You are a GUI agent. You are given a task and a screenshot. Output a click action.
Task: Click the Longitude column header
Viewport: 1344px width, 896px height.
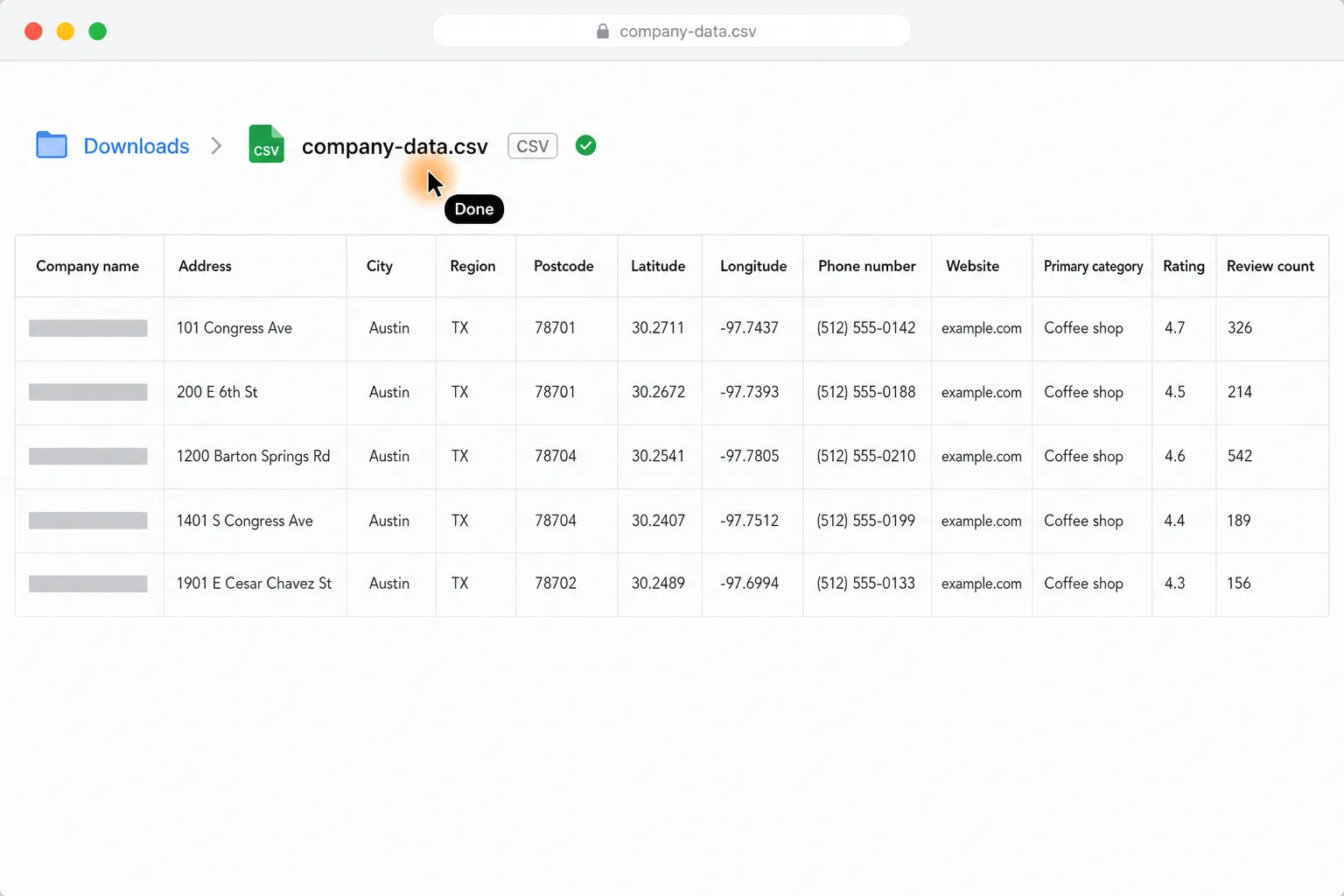[753, 266]
